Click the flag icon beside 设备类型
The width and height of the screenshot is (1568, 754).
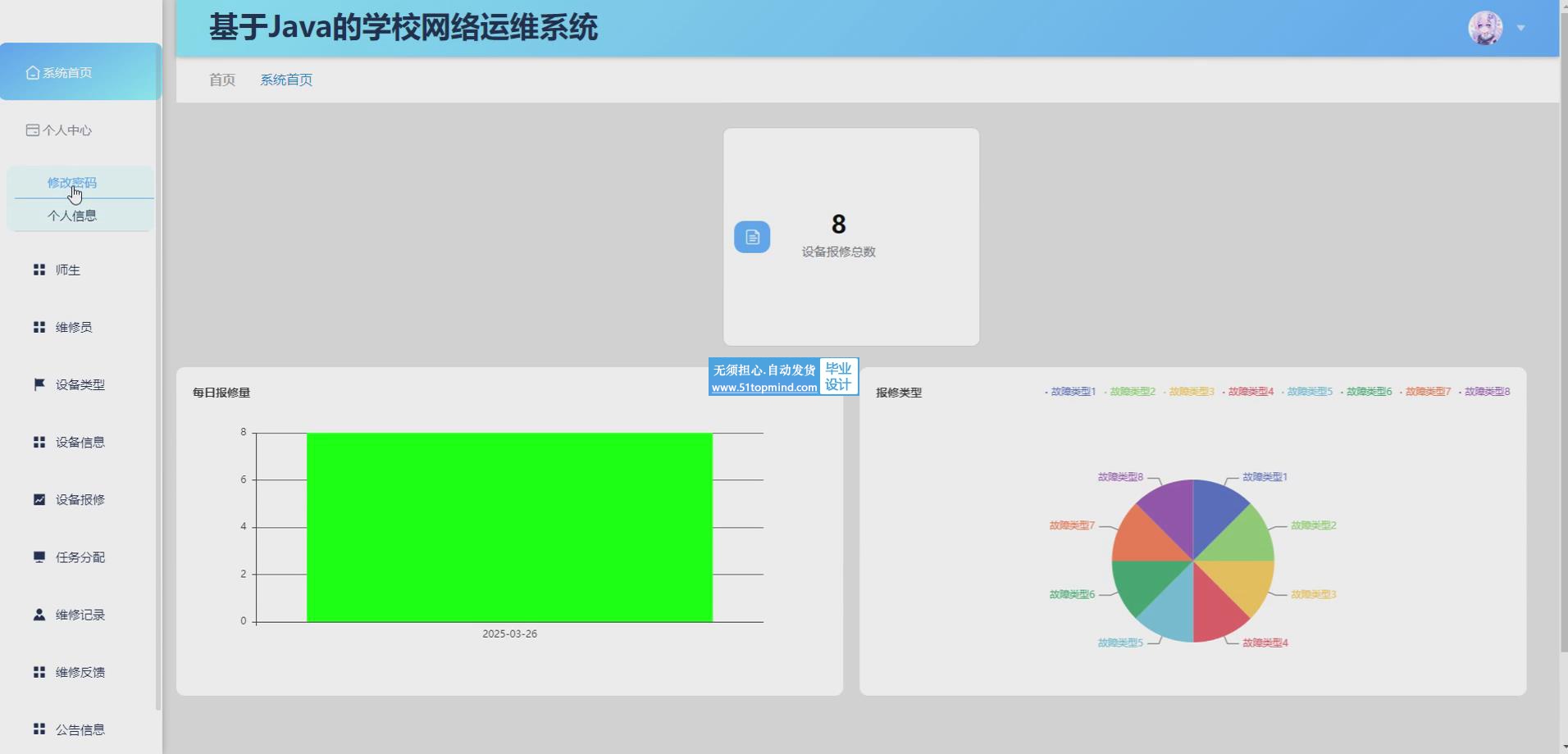pyautogui.click(x=39, y=384)
